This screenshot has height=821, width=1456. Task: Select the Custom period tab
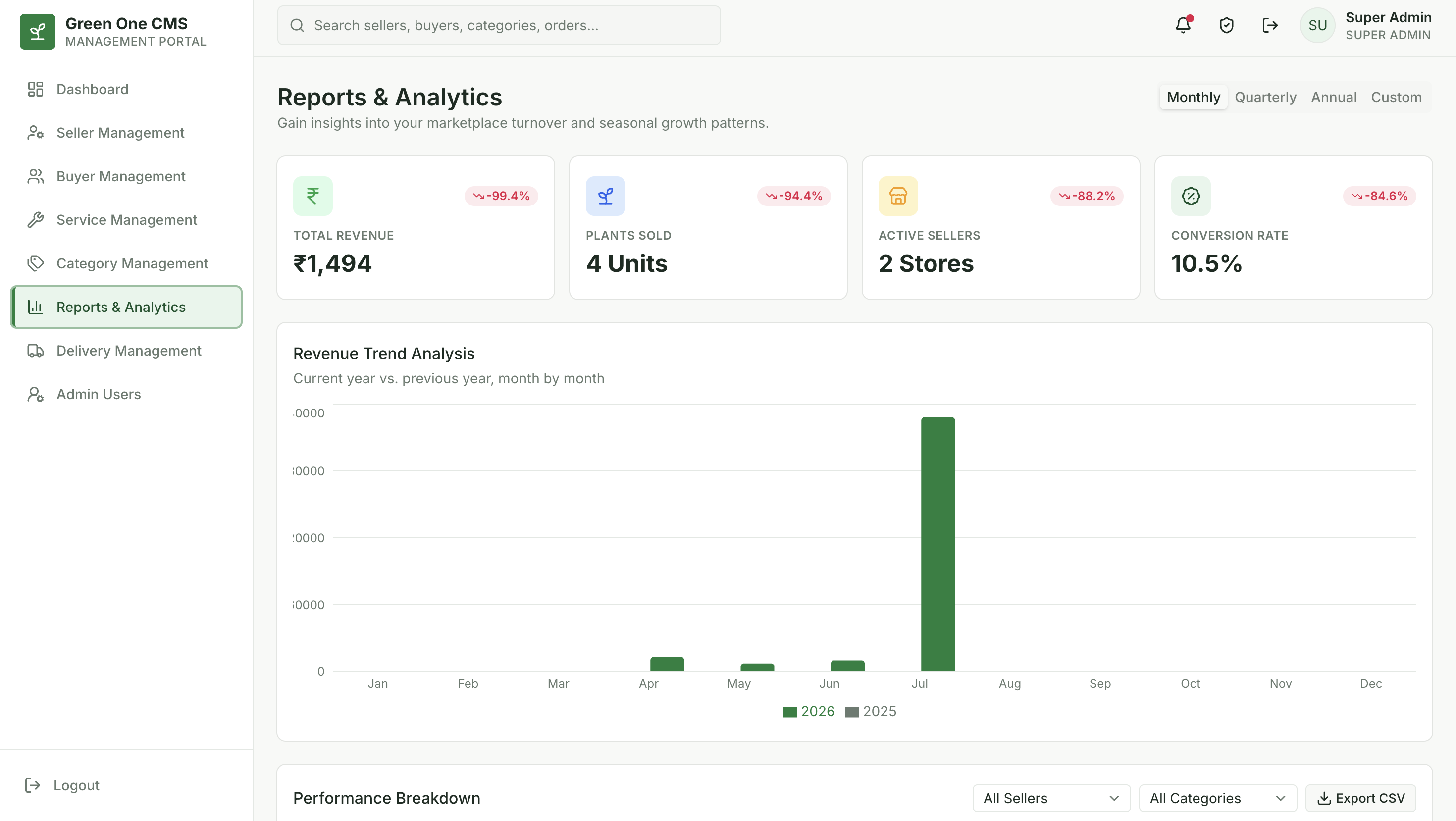[1396, 97]
